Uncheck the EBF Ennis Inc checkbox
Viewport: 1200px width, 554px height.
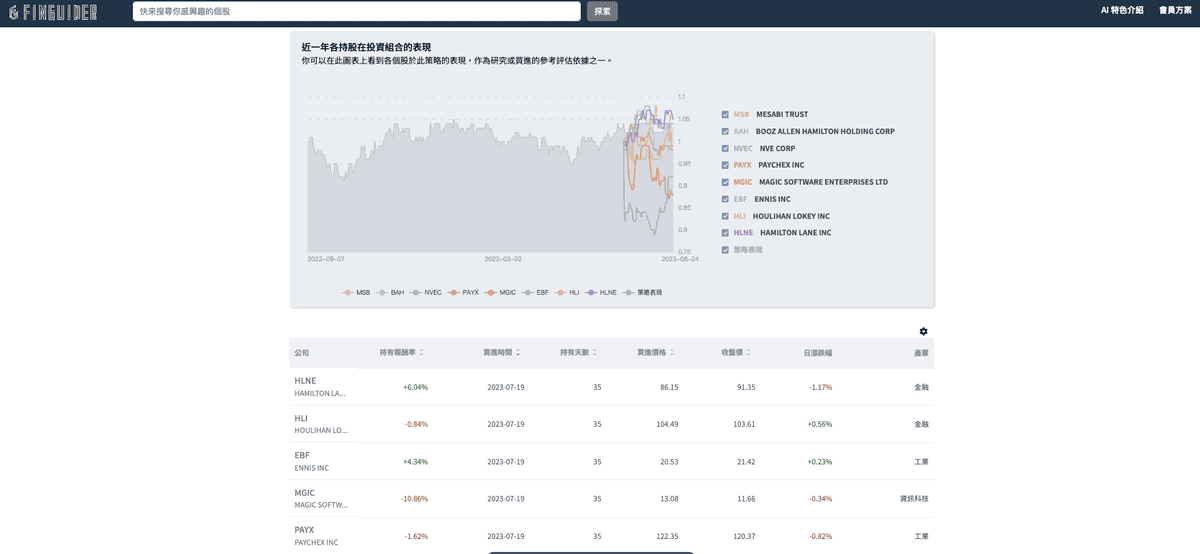pyautogui.click(x=725, y=199)
